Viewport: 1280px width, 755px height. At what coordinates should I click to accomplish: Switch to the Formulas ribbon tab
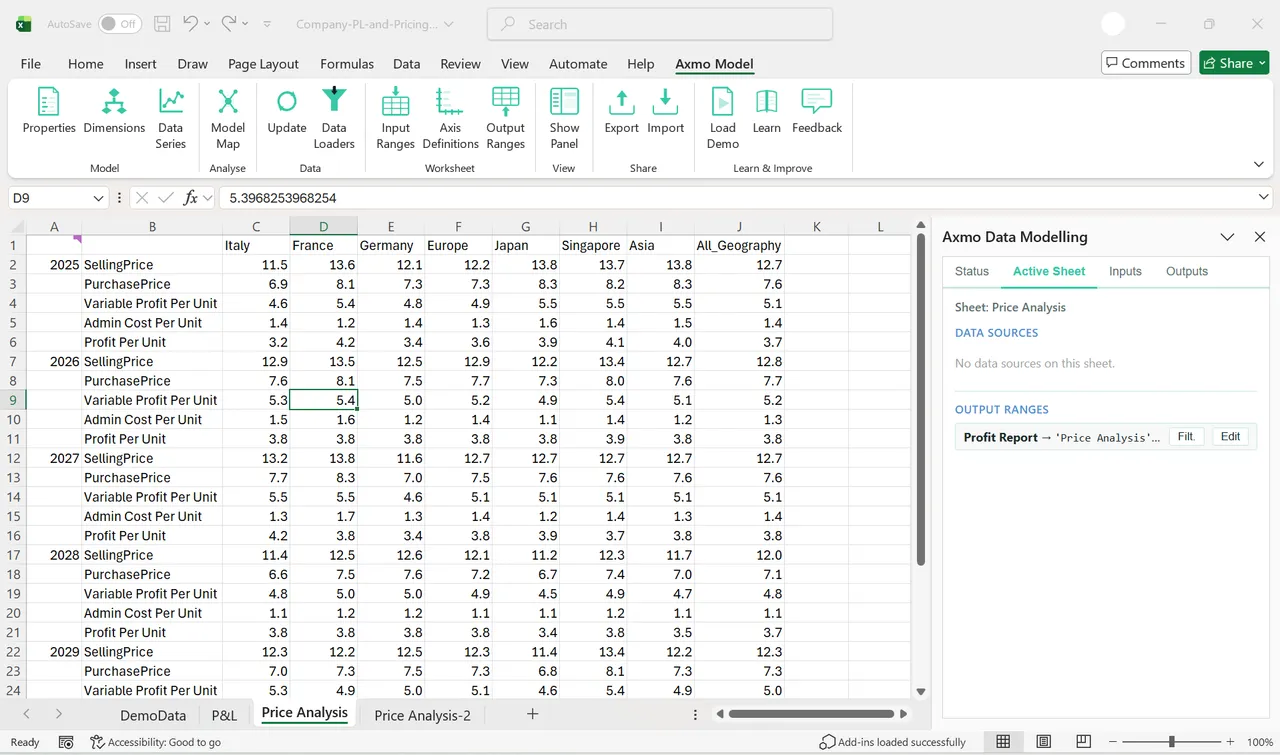[347, 63]
